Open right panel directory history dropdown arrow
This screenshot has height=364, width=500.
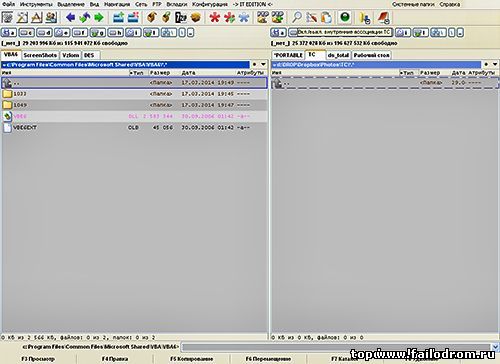tap(495, 64)
